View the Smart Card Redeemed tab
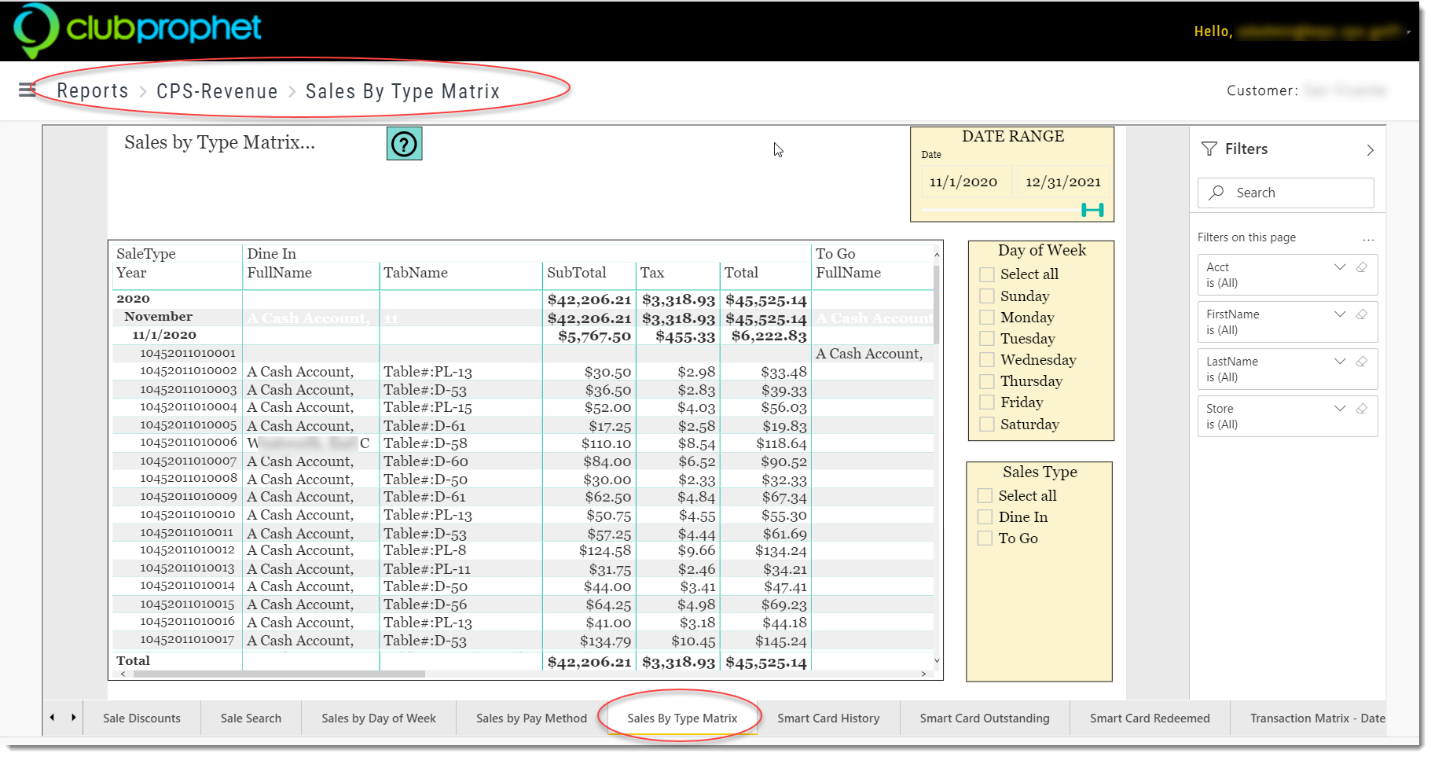1431x757 pixels. tap(1150, 718)
